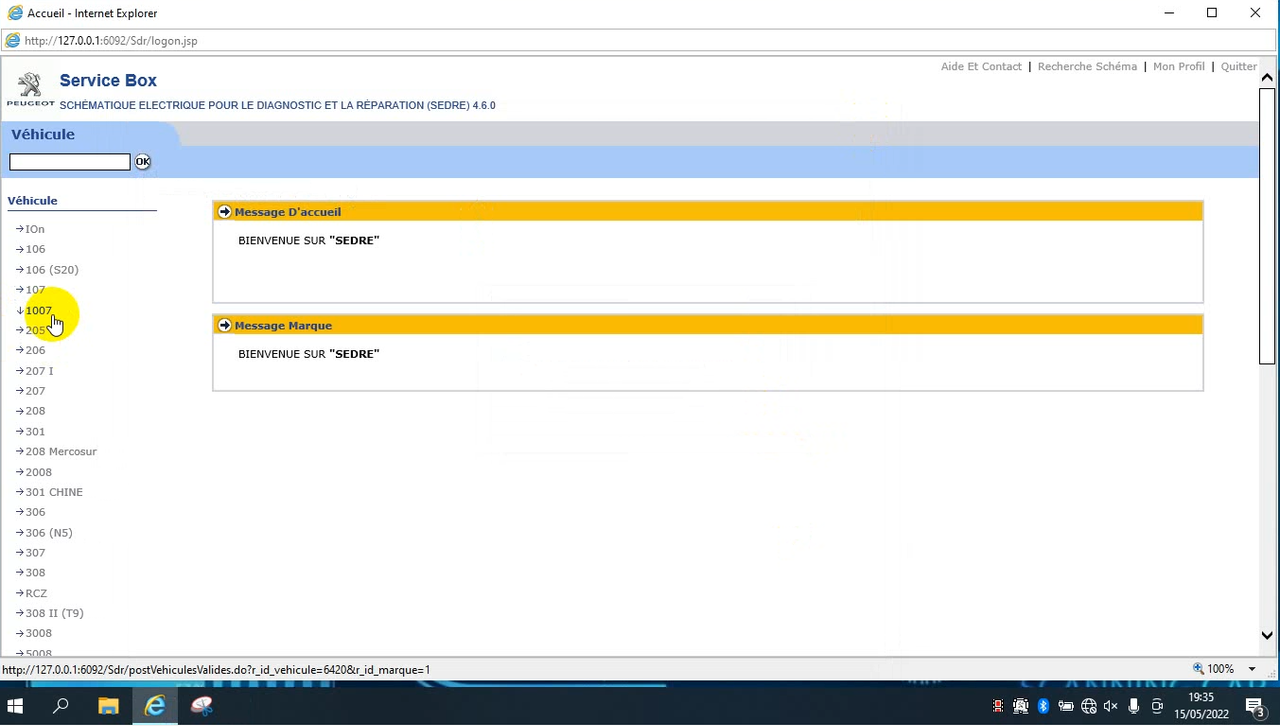Image resolution: width=1280 pixels, height=726 pixels.
Task: Click the arrow icon beside Message D'accueil
Action: [x=225, y=212]
